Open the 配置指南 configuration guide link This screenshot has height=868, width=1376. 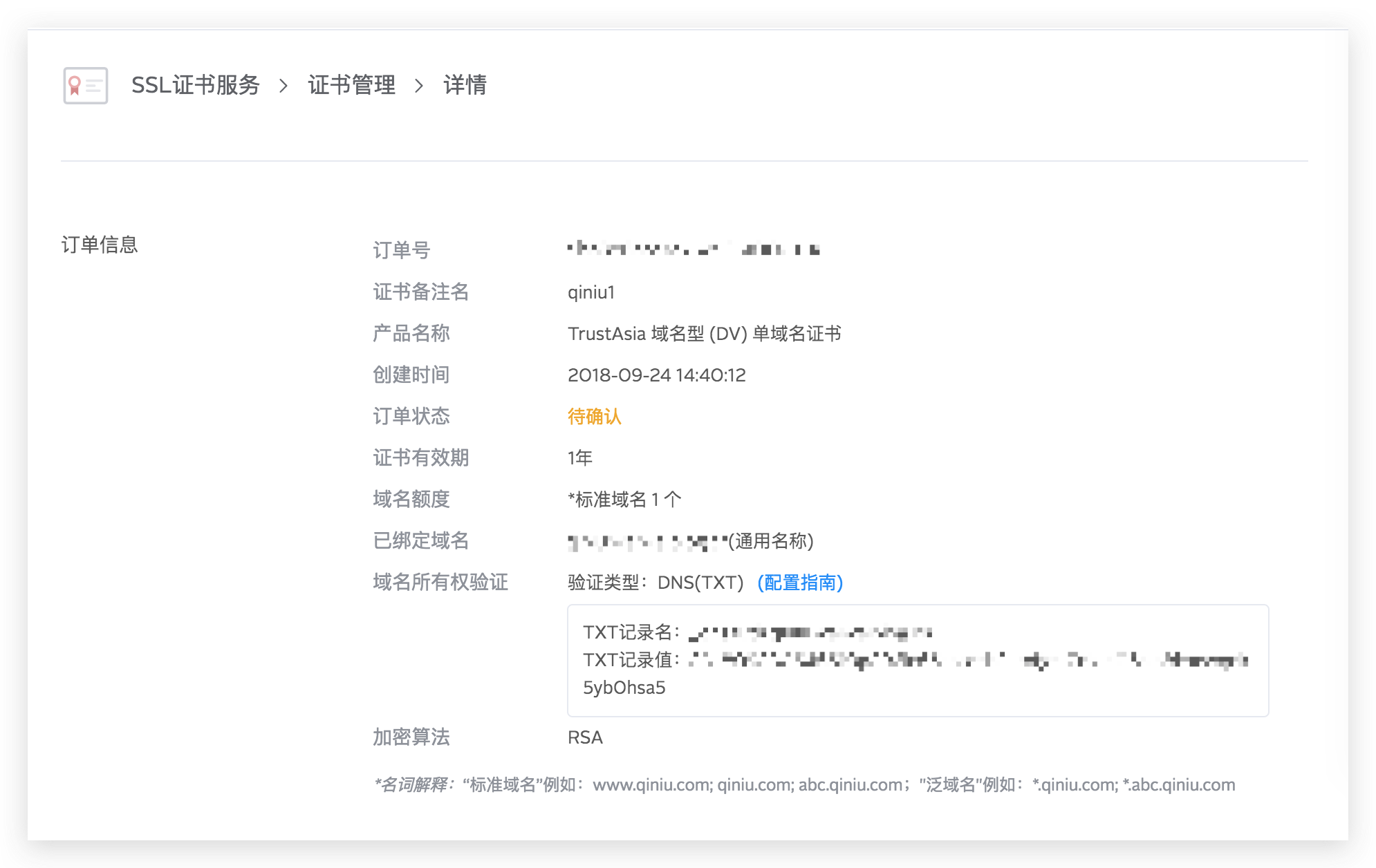click(x=800, y=583)
